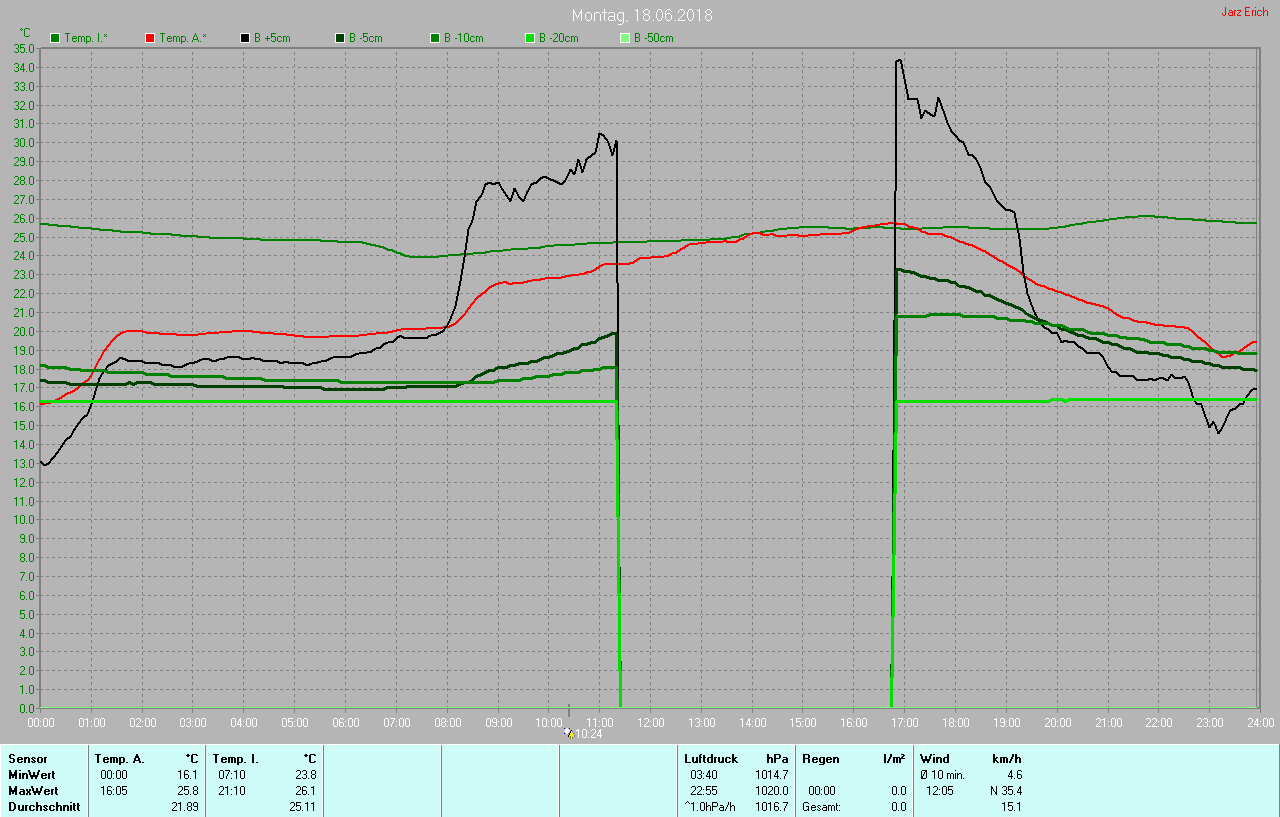
Task: Click the B -50cm legend color square
Action: click(625, 38)
